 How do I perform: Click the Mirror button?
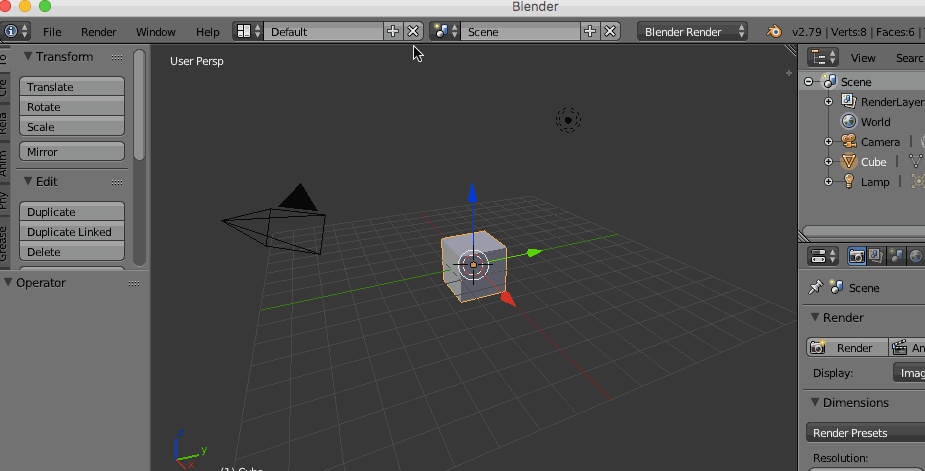tap(72, 152)
